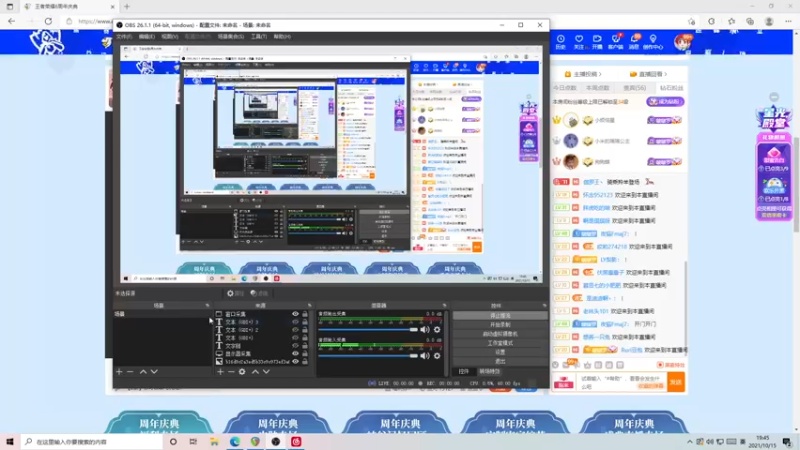Switch to the 控件 controls tab
The width and height of the screenshot is (800, 450).
point(463,372)
